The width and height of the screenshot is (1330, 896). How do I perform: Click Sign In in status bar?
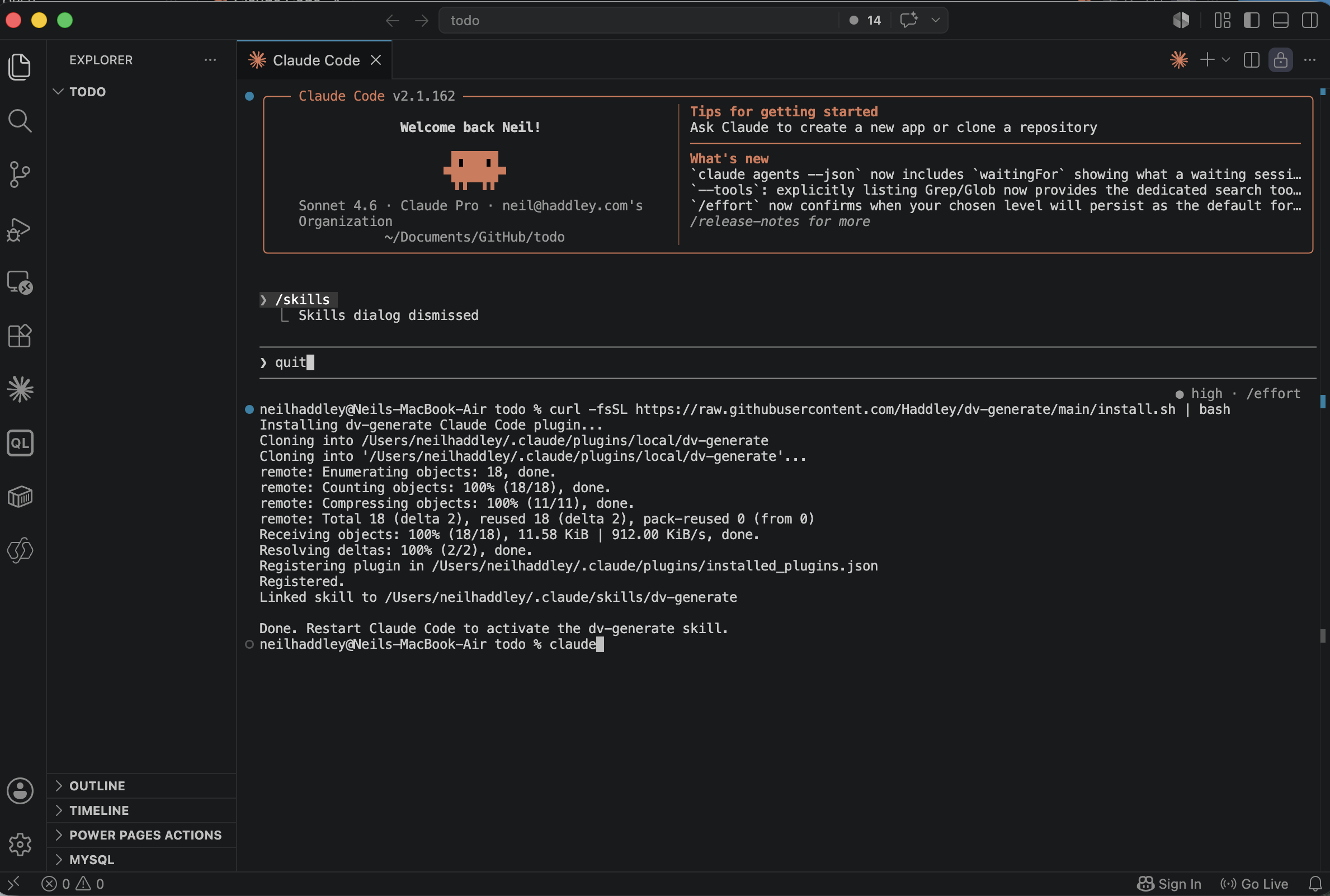point(1169,884)
